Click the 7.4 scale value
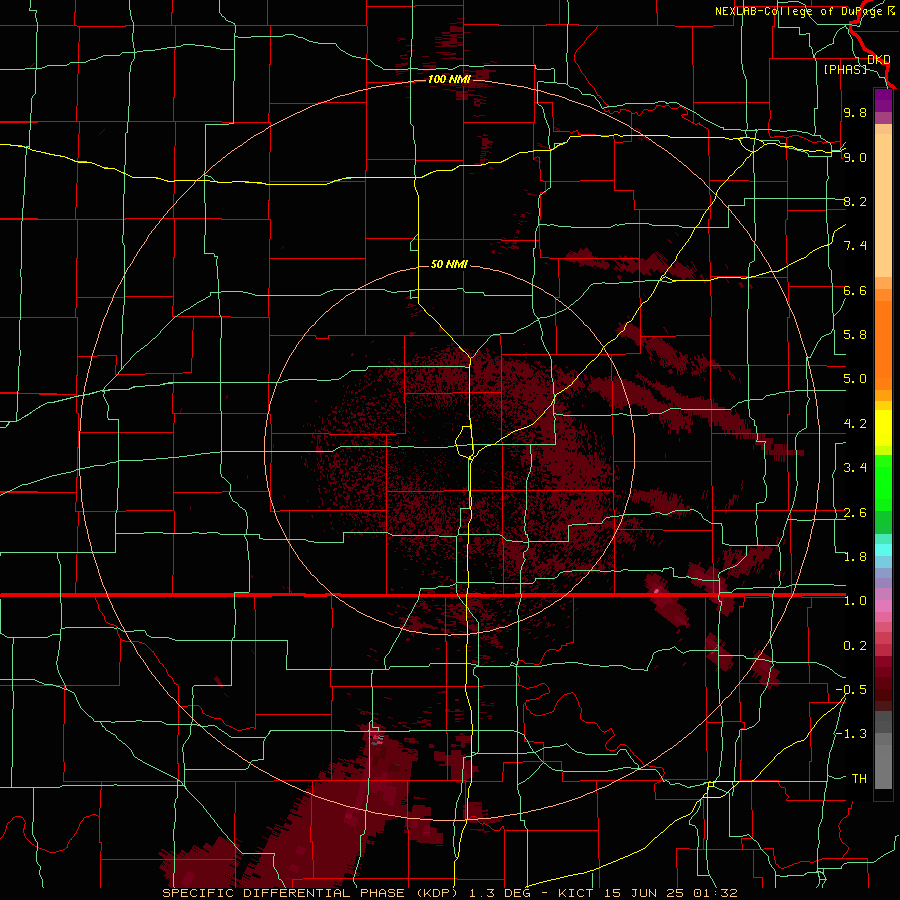900x900 pixels. 855,246
